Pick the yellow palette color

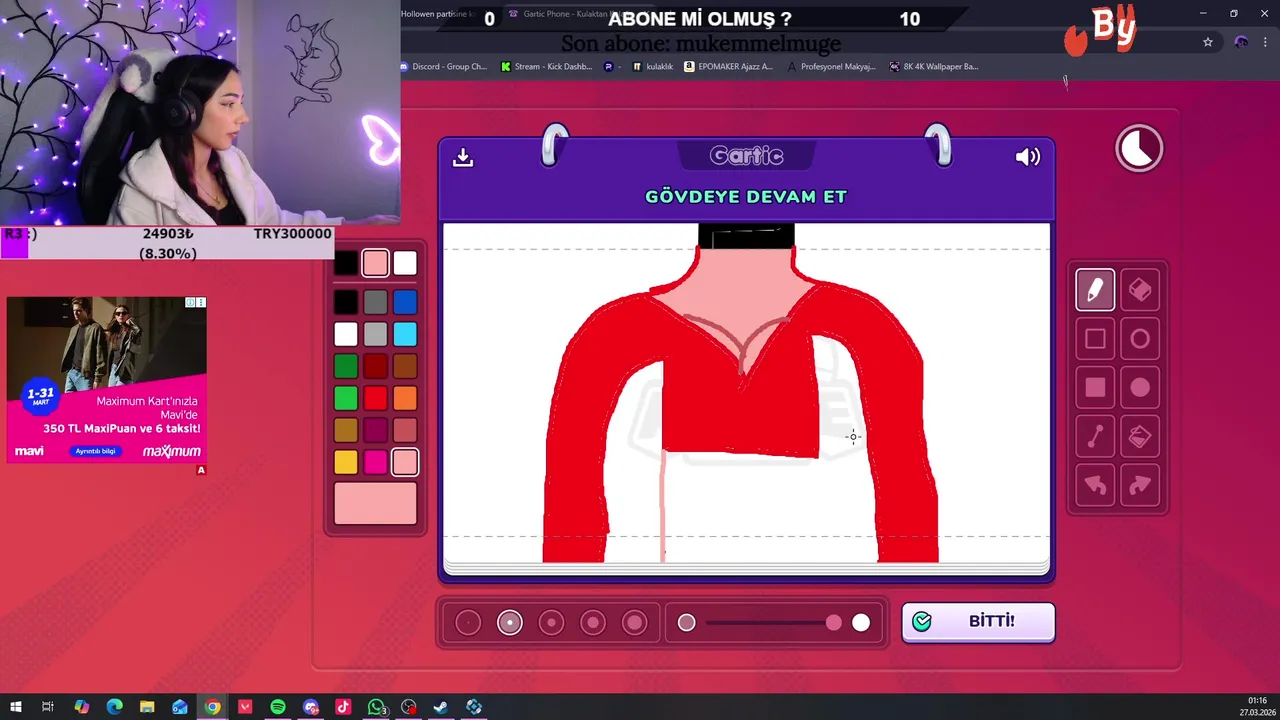345,462
